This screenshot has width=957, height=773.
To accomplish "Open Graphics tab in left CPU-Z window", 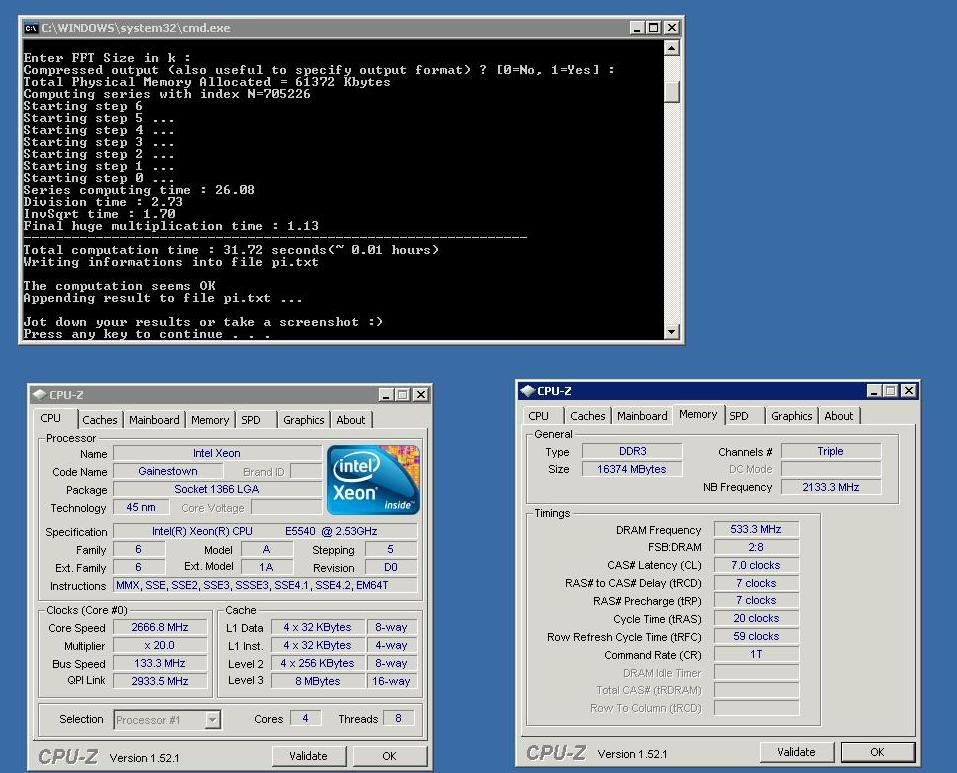I will (x=303, y=420).
